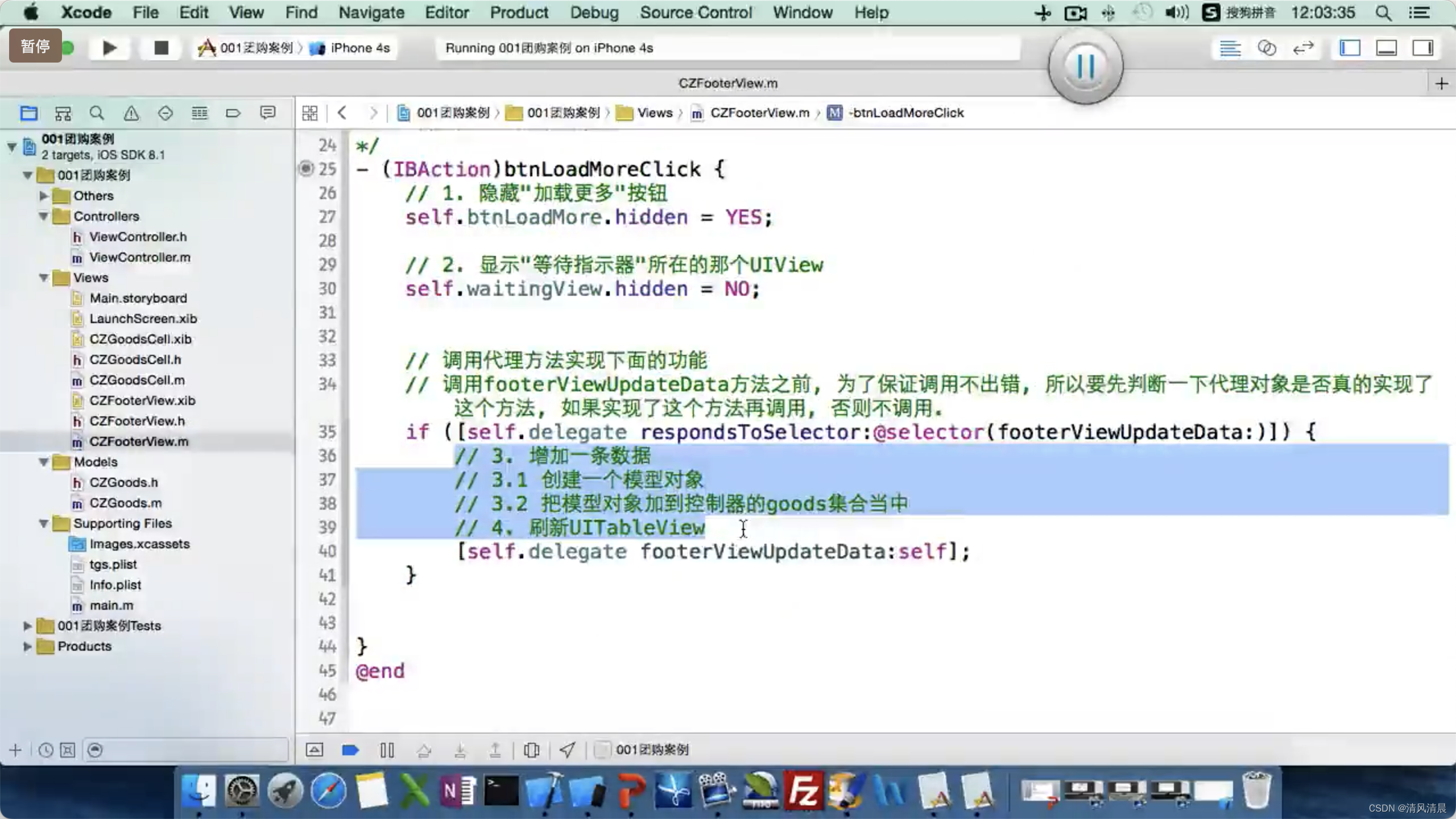Click the add new file button
1456x819 pixels.
[x=14, y=749]
